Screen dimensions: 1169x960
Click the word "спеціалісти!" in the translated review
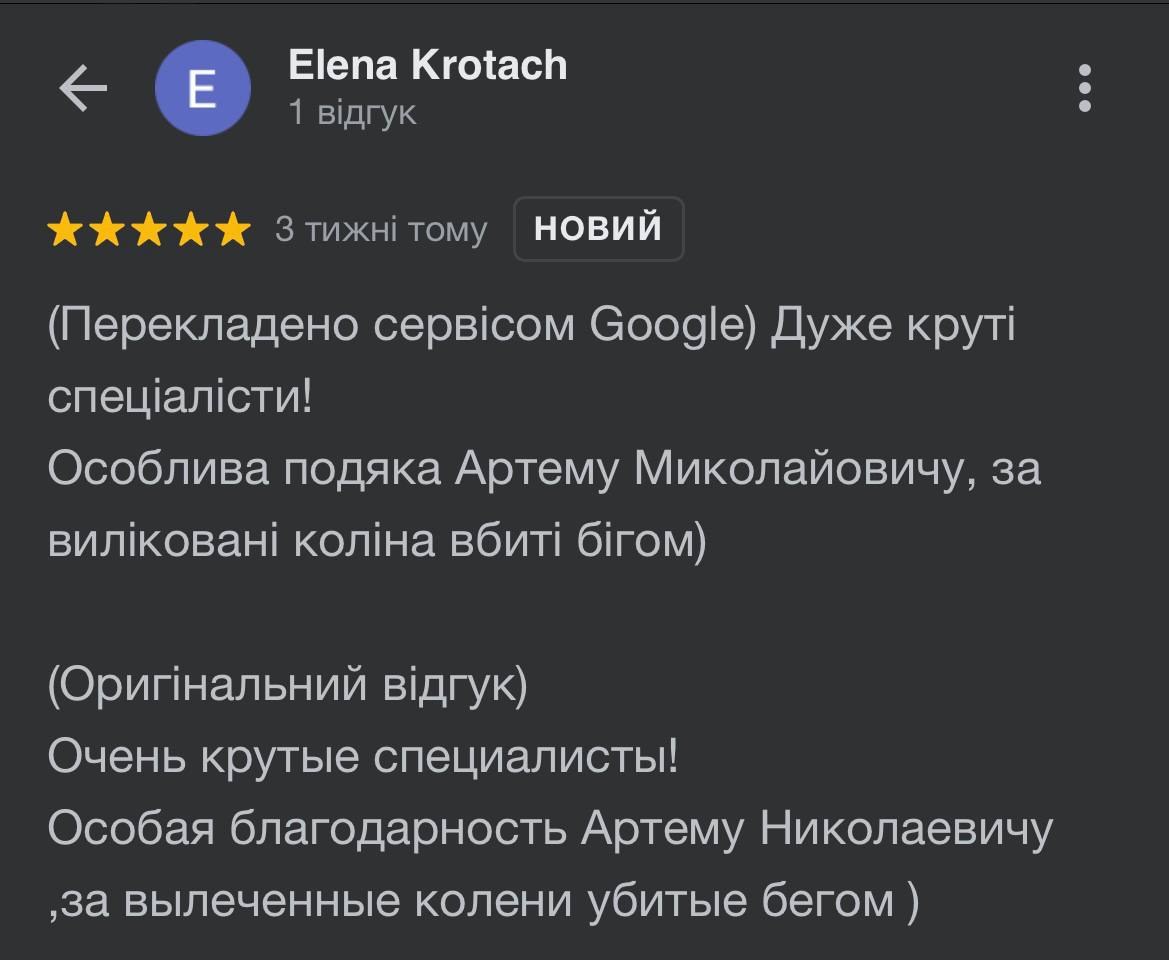(x=180, y=398)
